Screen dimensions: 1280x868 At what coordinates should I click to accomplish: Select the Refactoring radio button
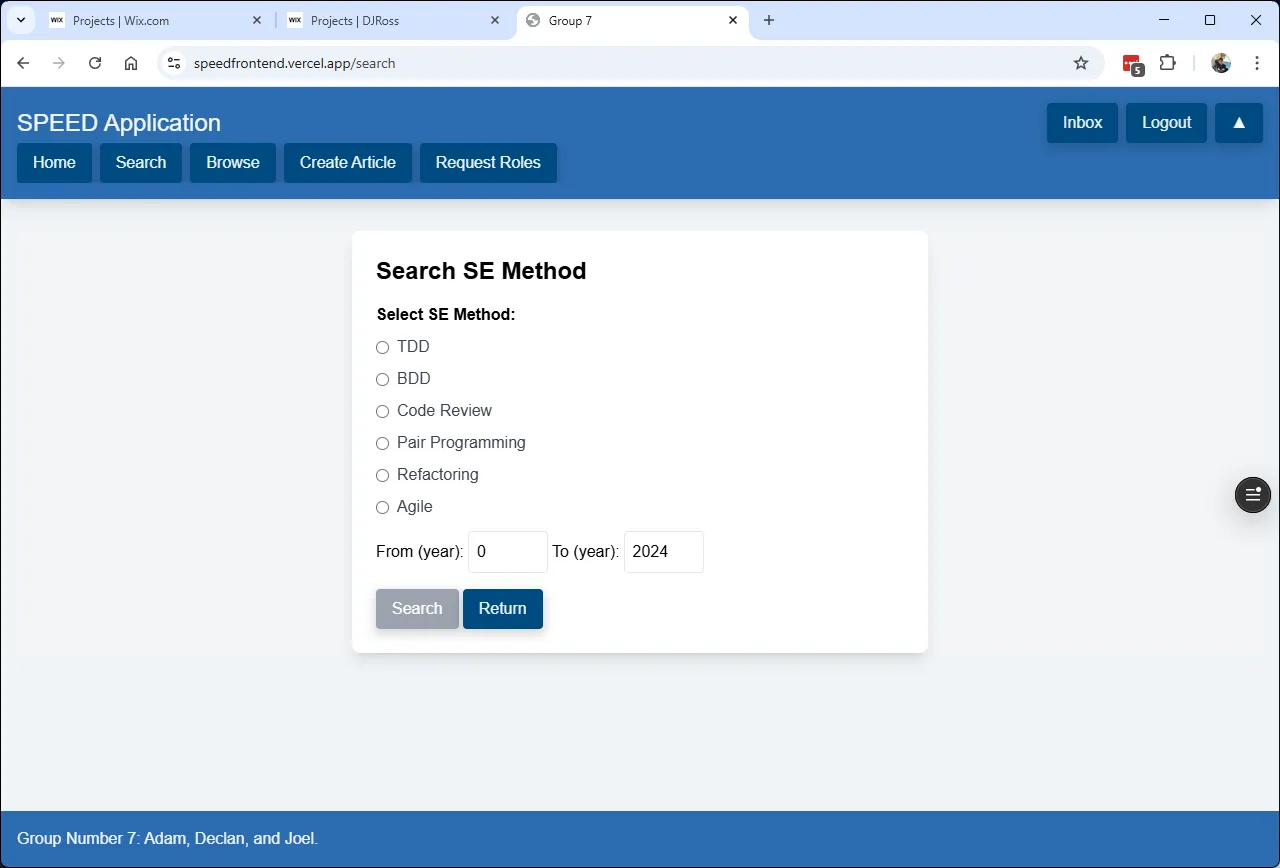(x=382, y=476)
